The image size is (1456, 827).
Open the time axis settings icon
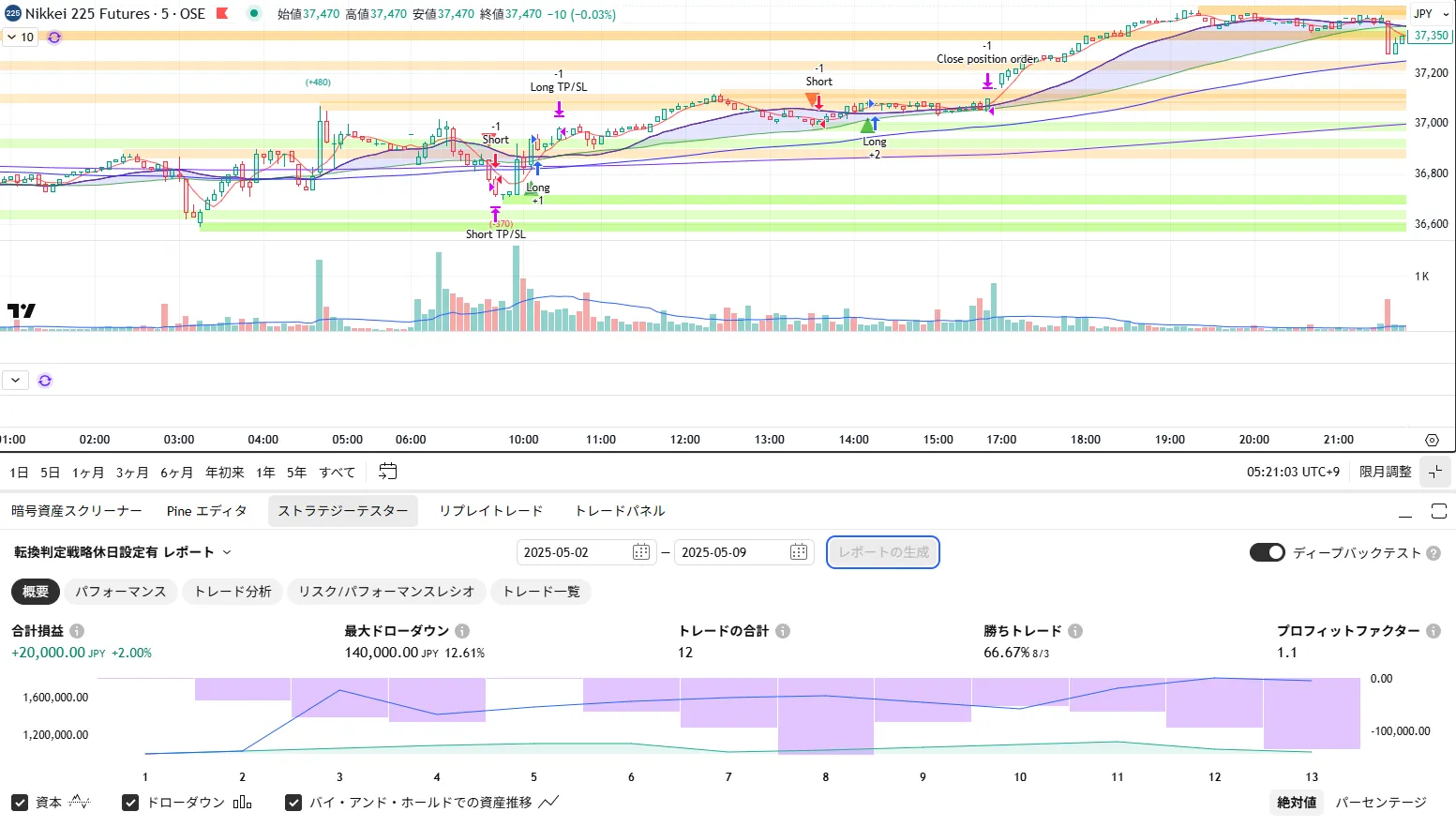(x=1432, y=440)
